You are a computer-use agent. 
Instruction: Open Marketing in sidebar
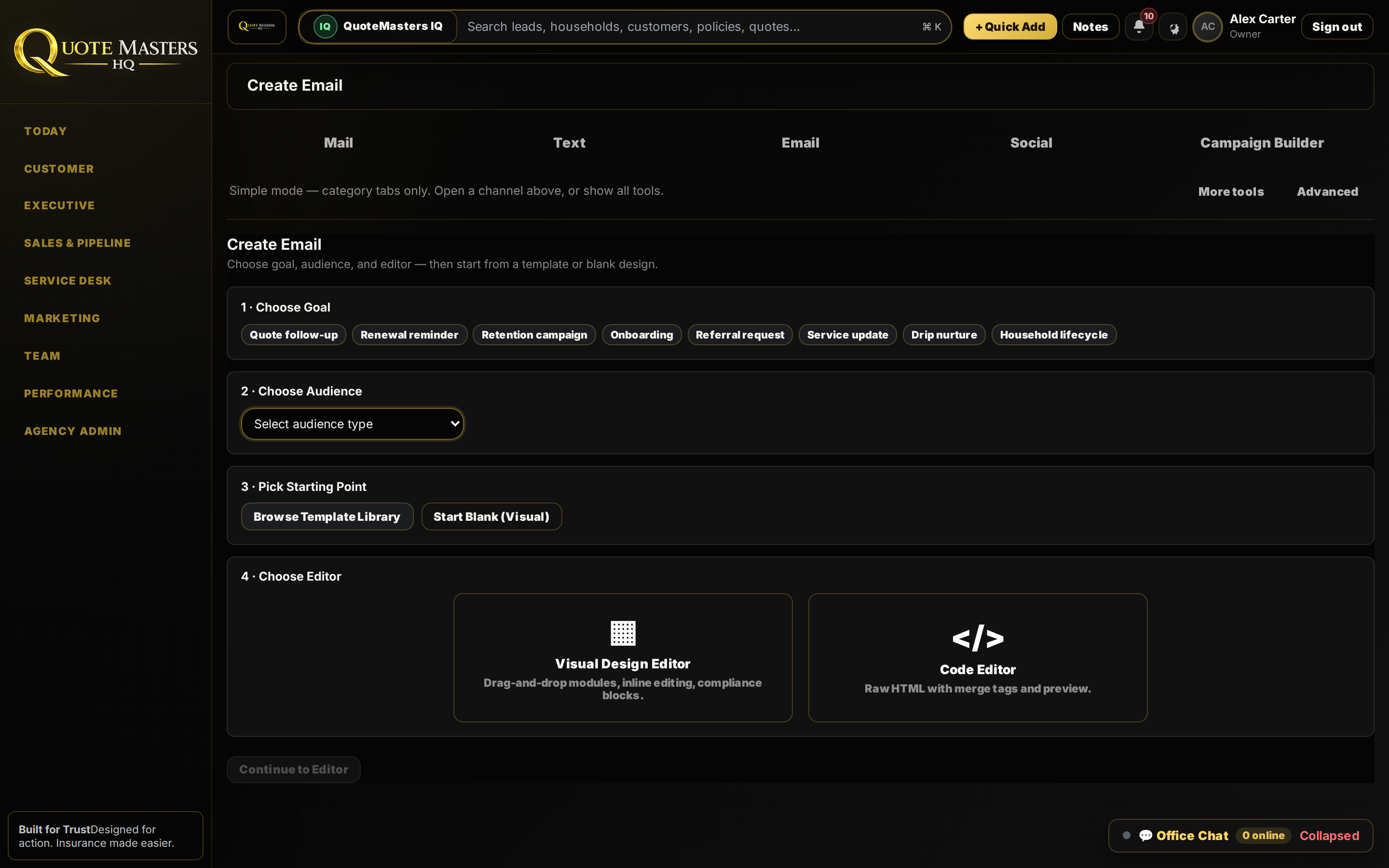[62, 318]
